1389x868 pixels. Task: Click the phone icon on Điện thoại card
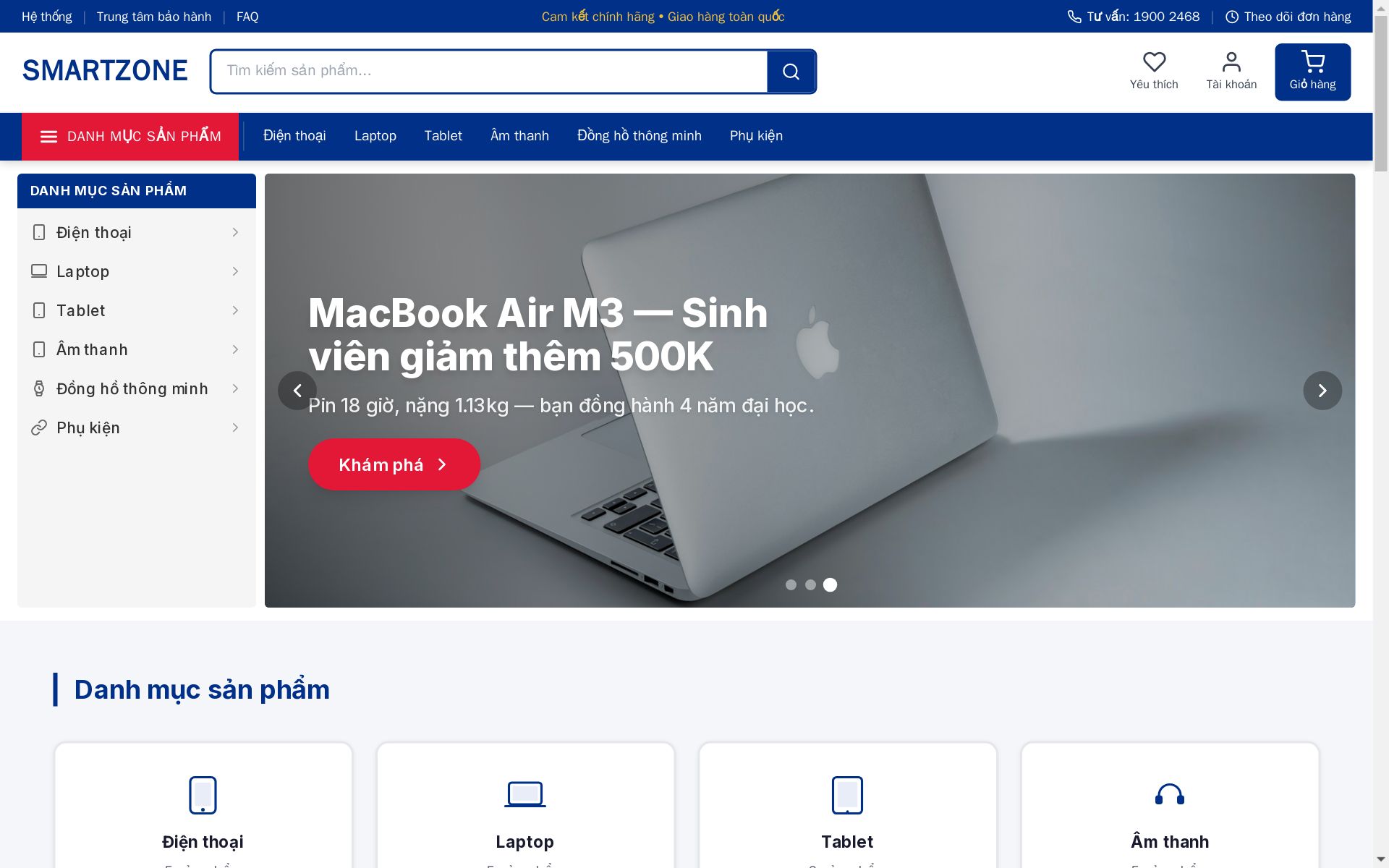coord(203,795)
